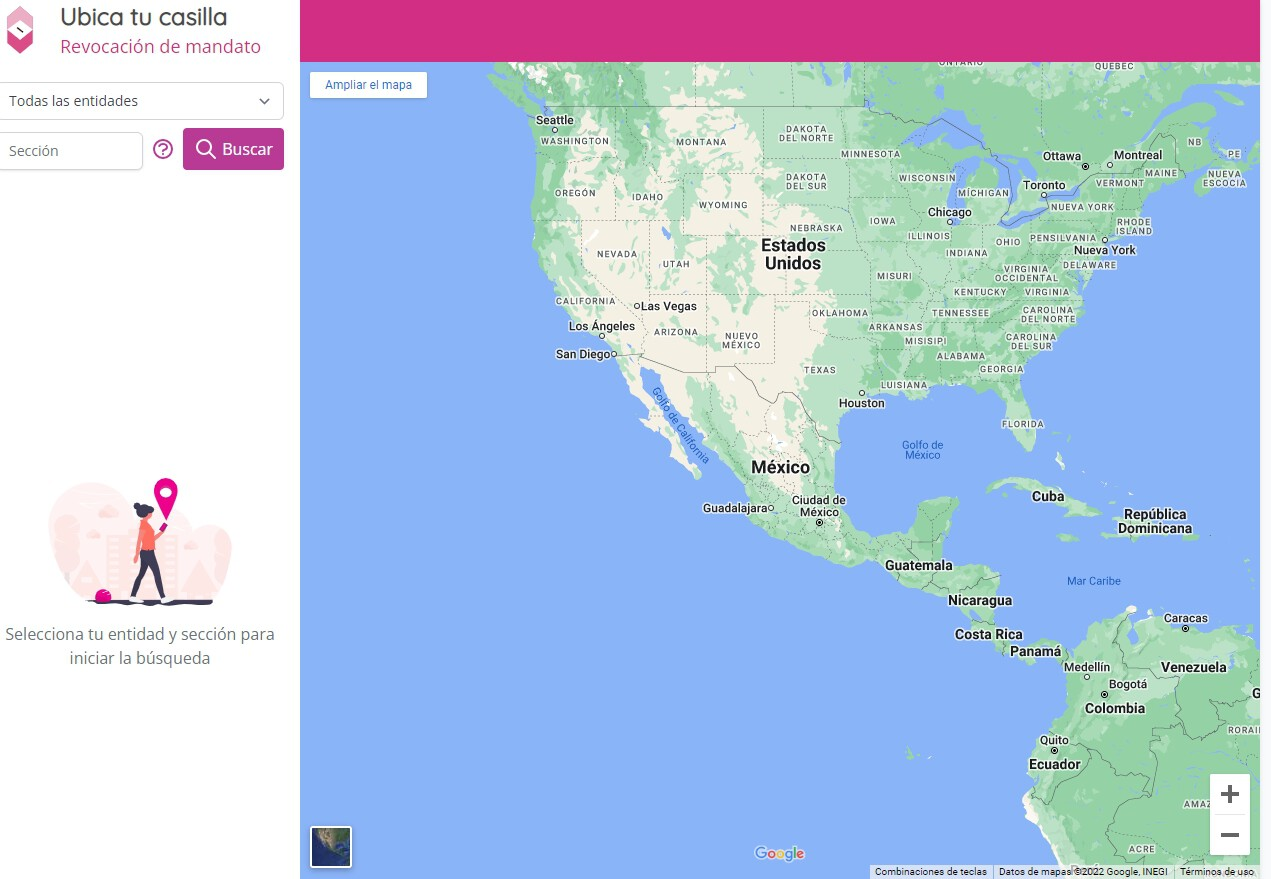Screen dimensions: 1271x879
Task: Click the Cuba label on map
Action: tap(1048, 496)
